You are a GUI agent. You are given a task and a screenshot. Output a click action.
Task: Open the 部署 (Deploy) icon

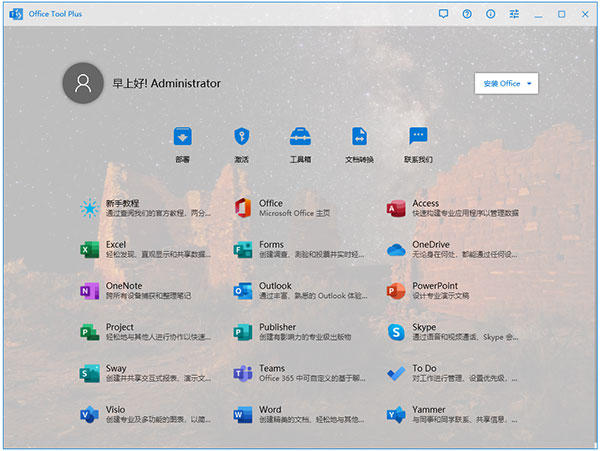coord(182,137)
